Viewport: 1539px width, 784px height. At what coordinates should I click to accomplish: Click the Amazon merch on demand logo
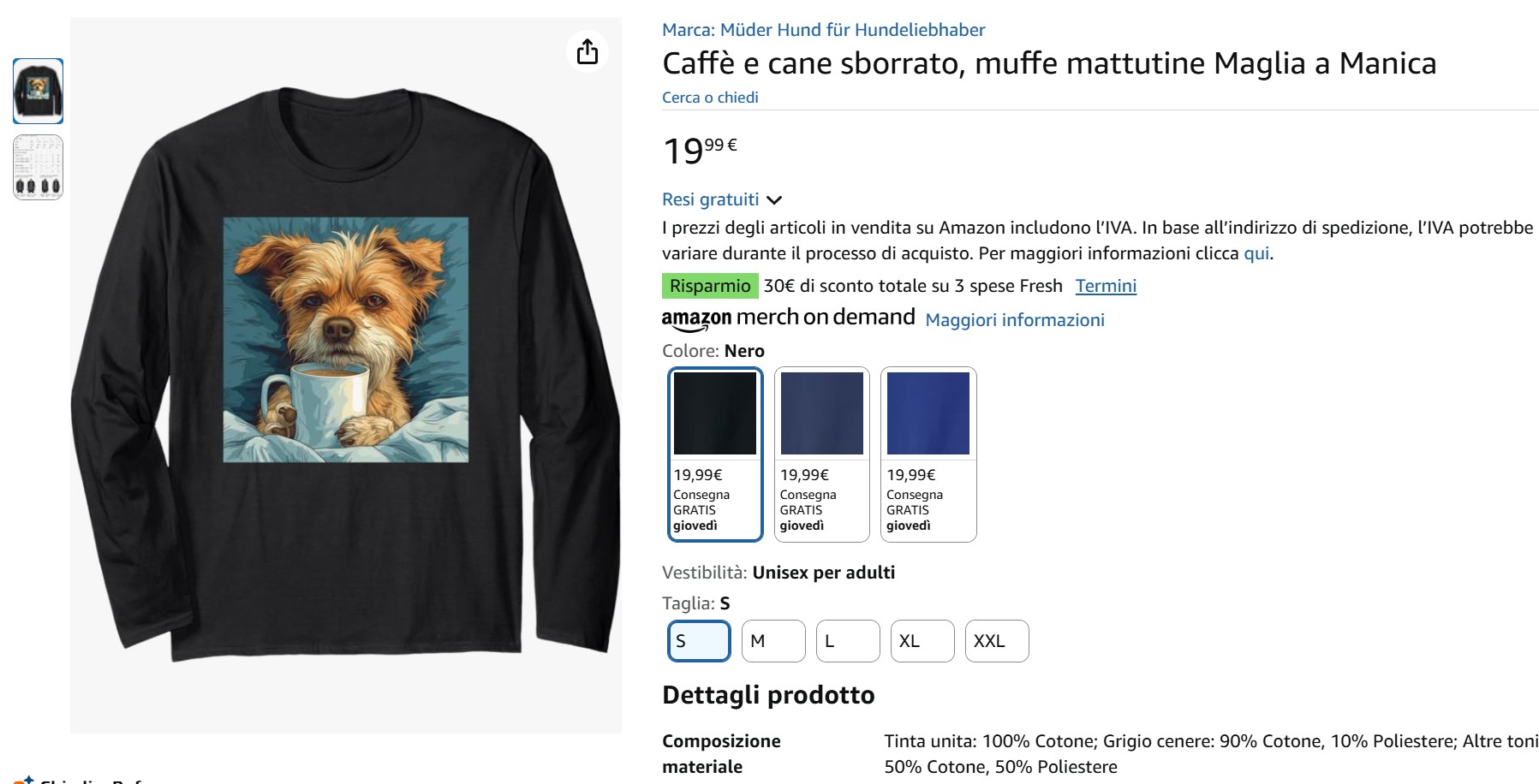[x=788, y=318]
